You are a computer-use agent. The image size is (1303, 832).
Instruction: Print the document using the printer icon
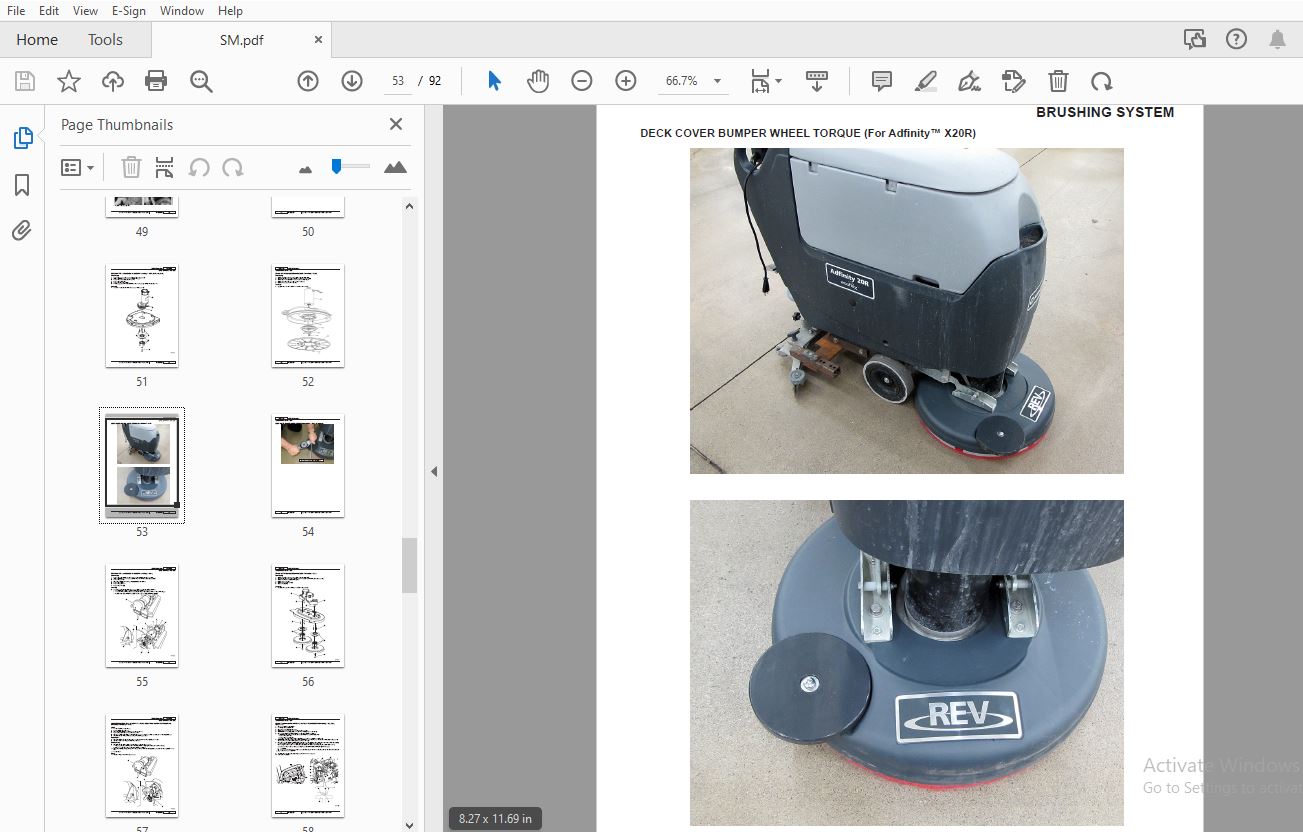click(156, 82)
